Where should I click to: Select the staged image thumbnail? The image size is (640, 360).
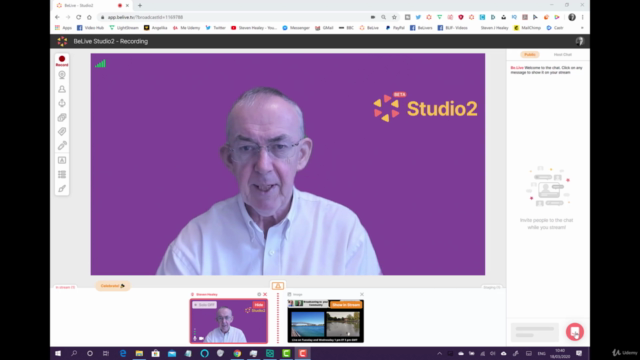(x=325, y=321)
